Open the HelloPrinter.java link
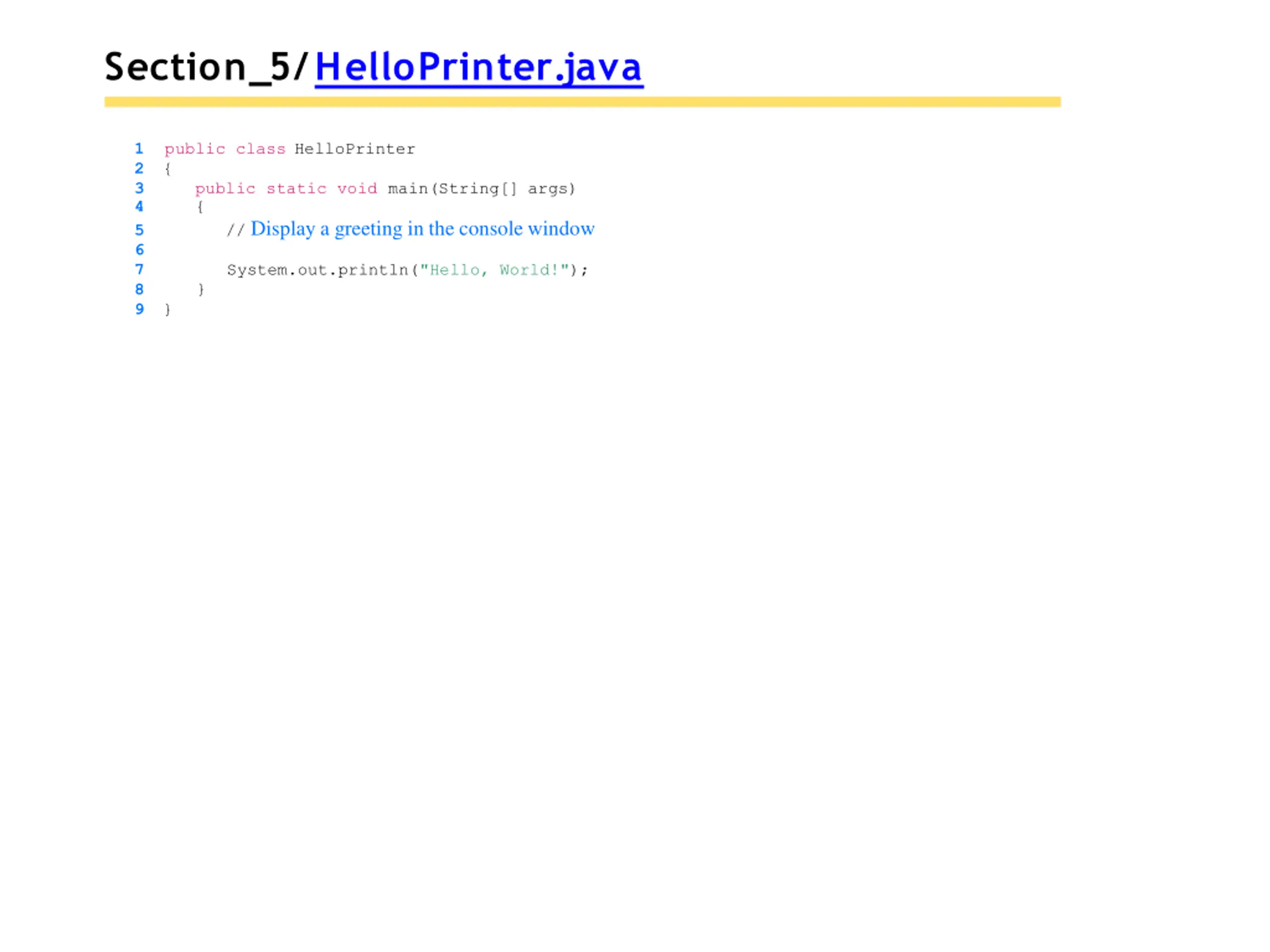 pos(479,68)
